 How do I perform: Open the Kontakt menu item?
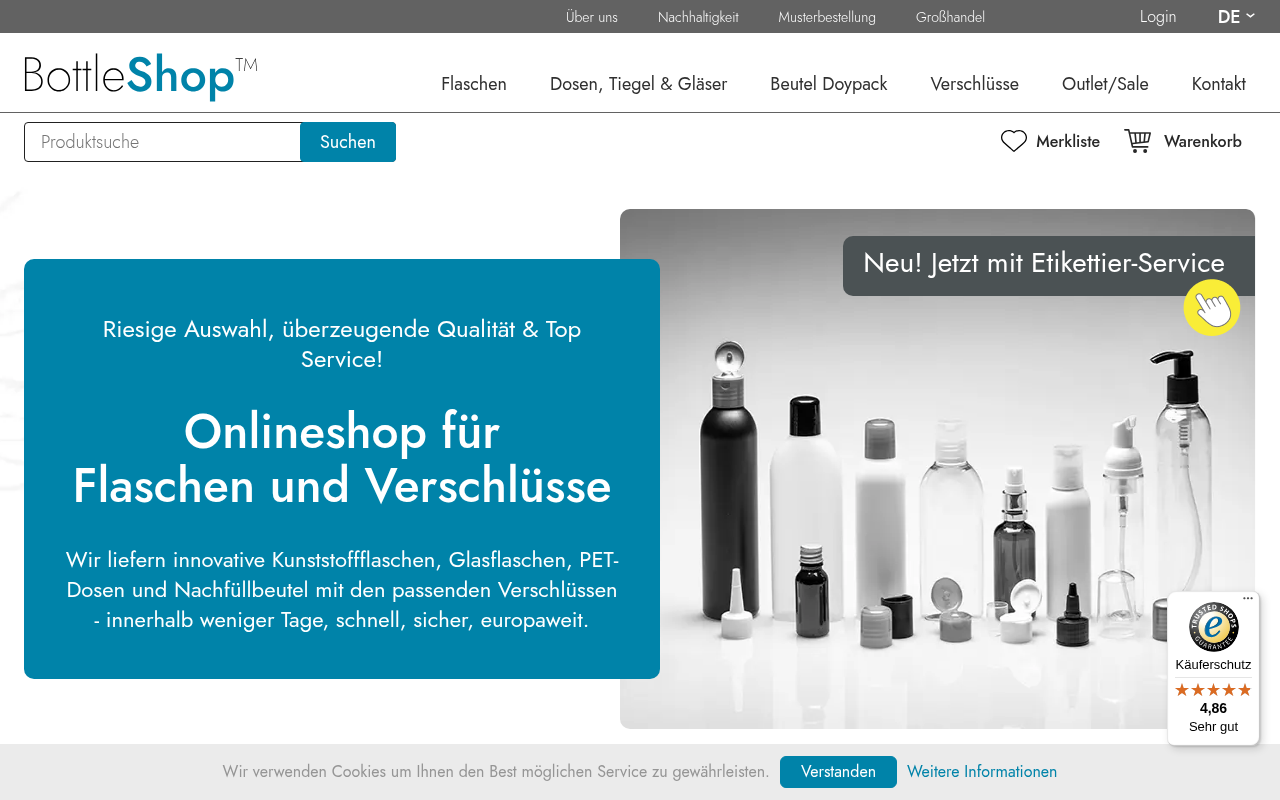(x=1219, y=84)
